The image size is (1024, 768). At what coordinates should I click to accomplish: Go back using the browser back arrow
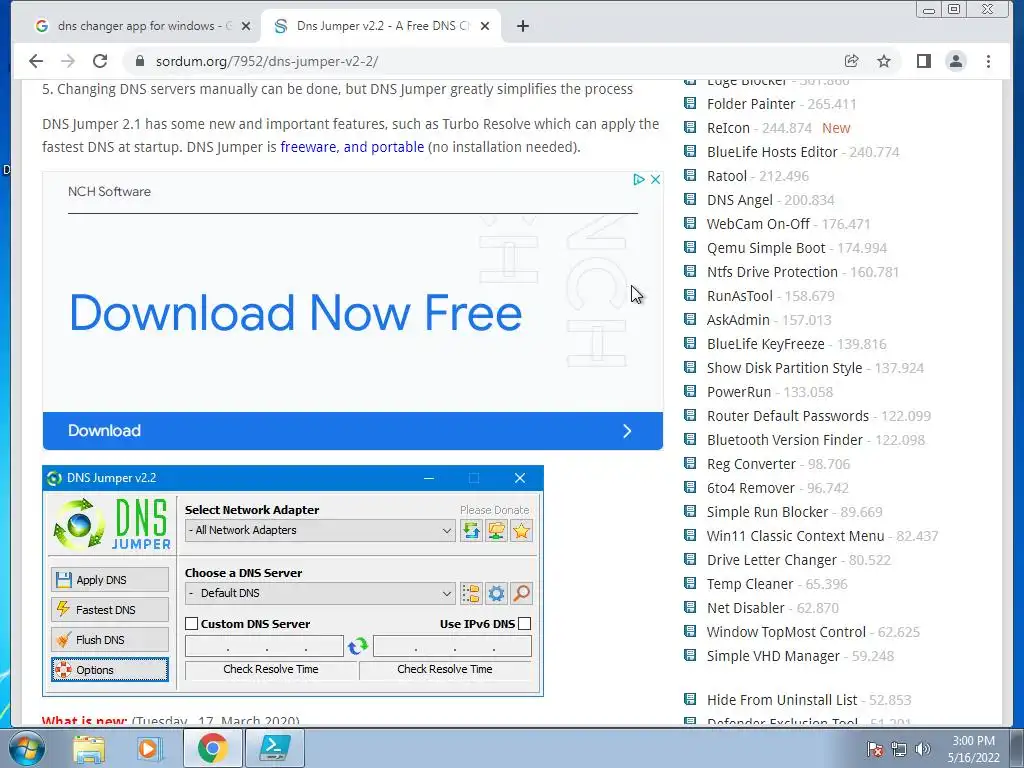[36, 61]
